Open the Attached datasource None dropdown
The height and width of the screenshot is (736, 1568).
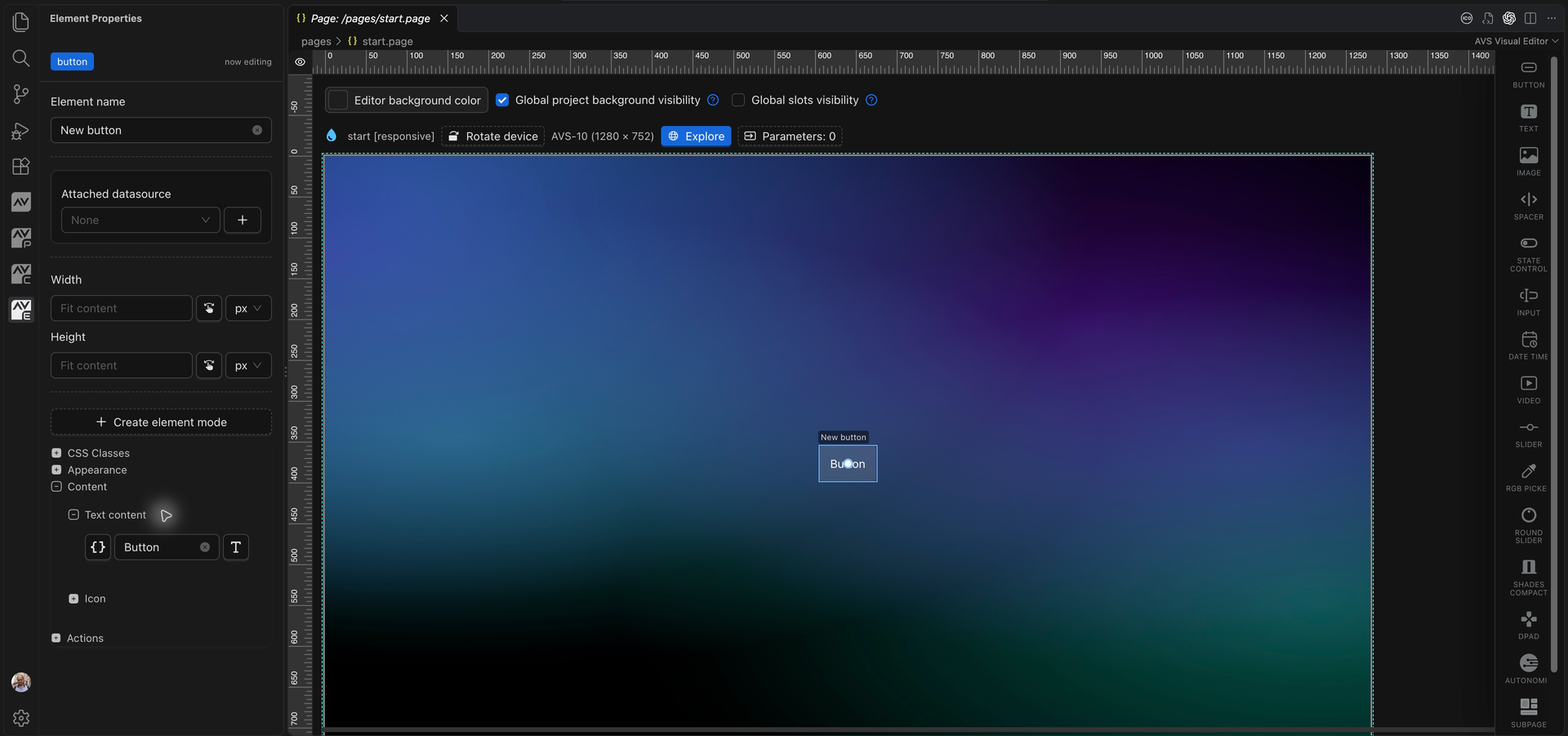tap(140, 220)
